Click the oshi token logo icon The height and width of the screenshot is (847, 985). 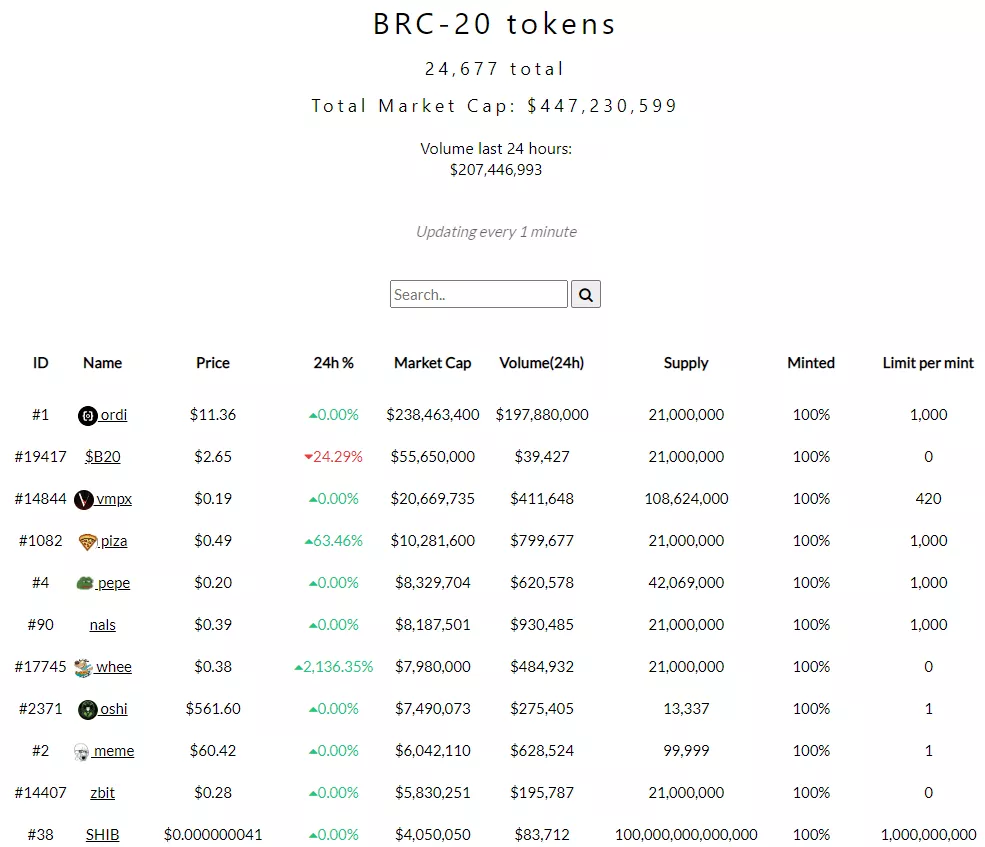click(x=88, y=709)
